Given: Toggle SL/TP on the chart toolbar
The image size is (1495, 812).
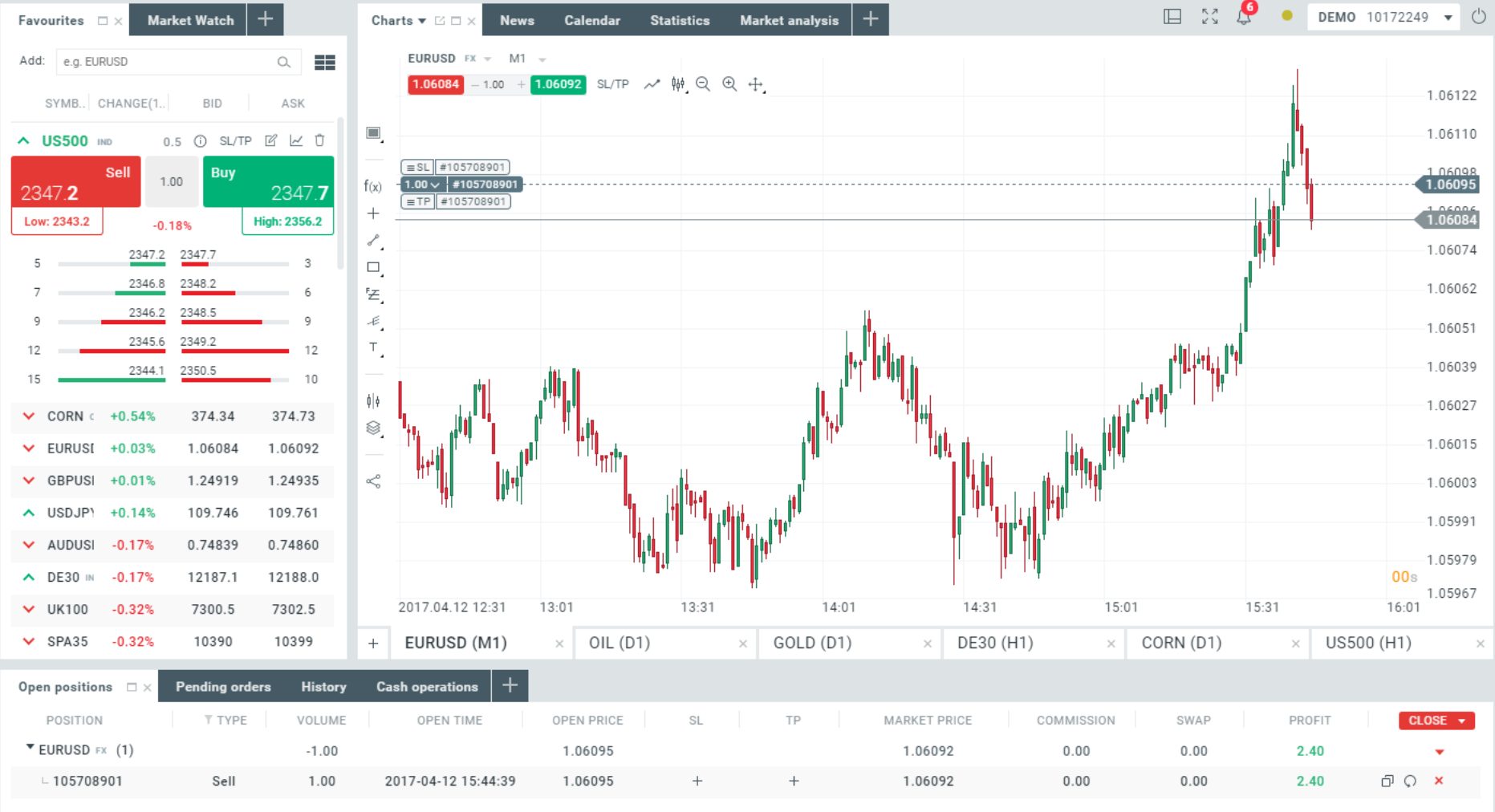Looking at the screenshot, I should [x=612, y=84].
